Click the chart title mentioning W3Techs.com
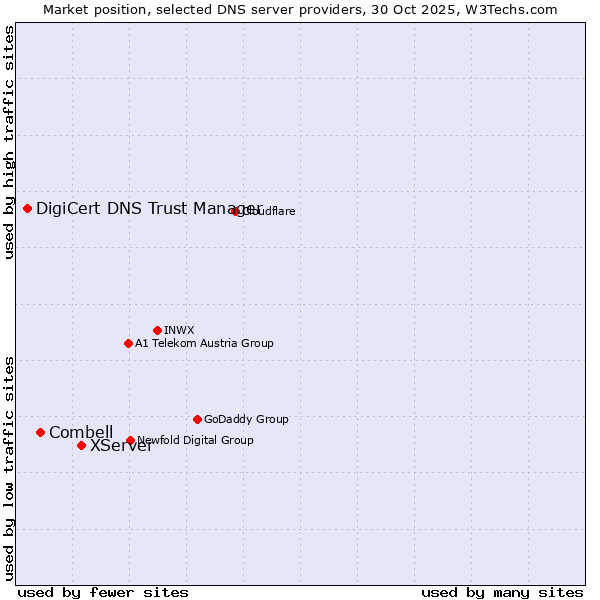 [300, 9]
